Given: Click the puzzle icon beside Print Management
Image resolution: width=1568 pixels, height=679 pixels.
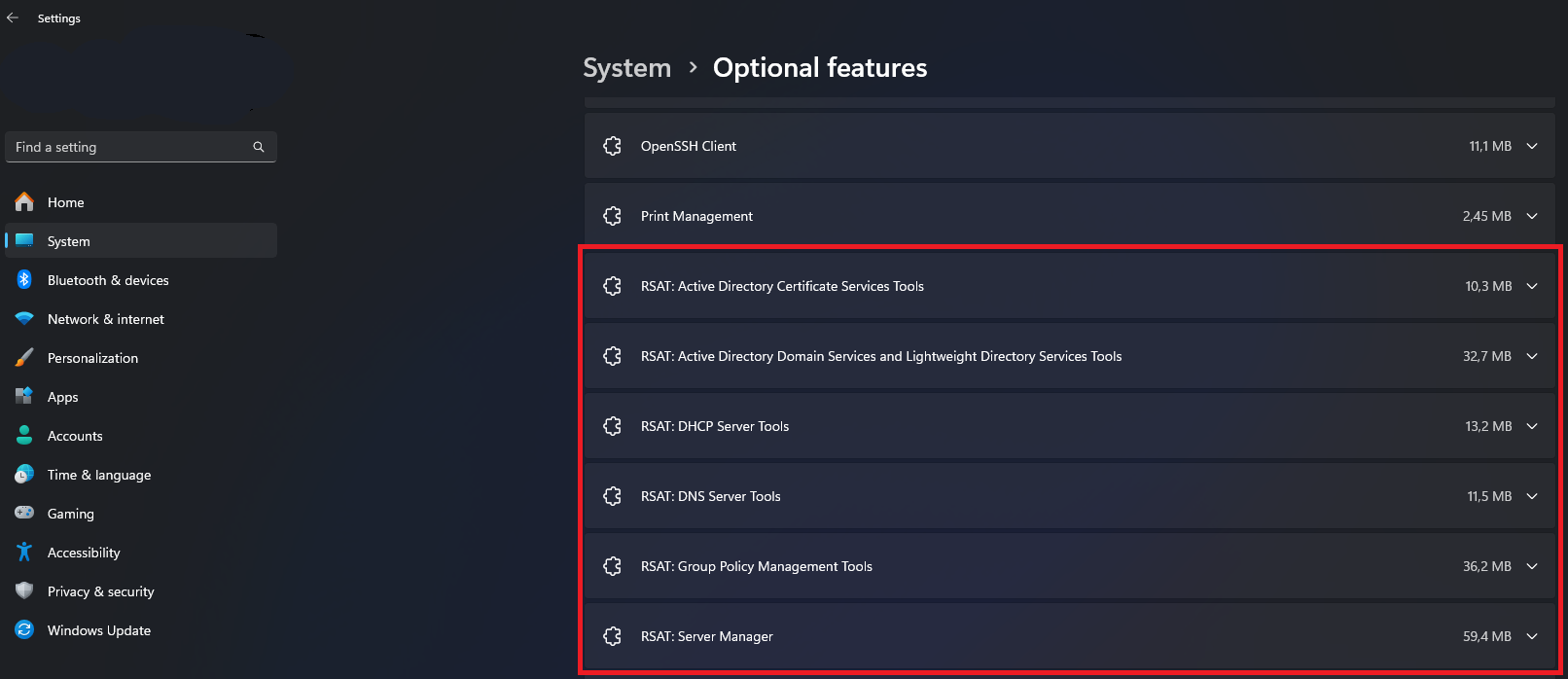Looking at the screenshot, I should tap(612, 216).
